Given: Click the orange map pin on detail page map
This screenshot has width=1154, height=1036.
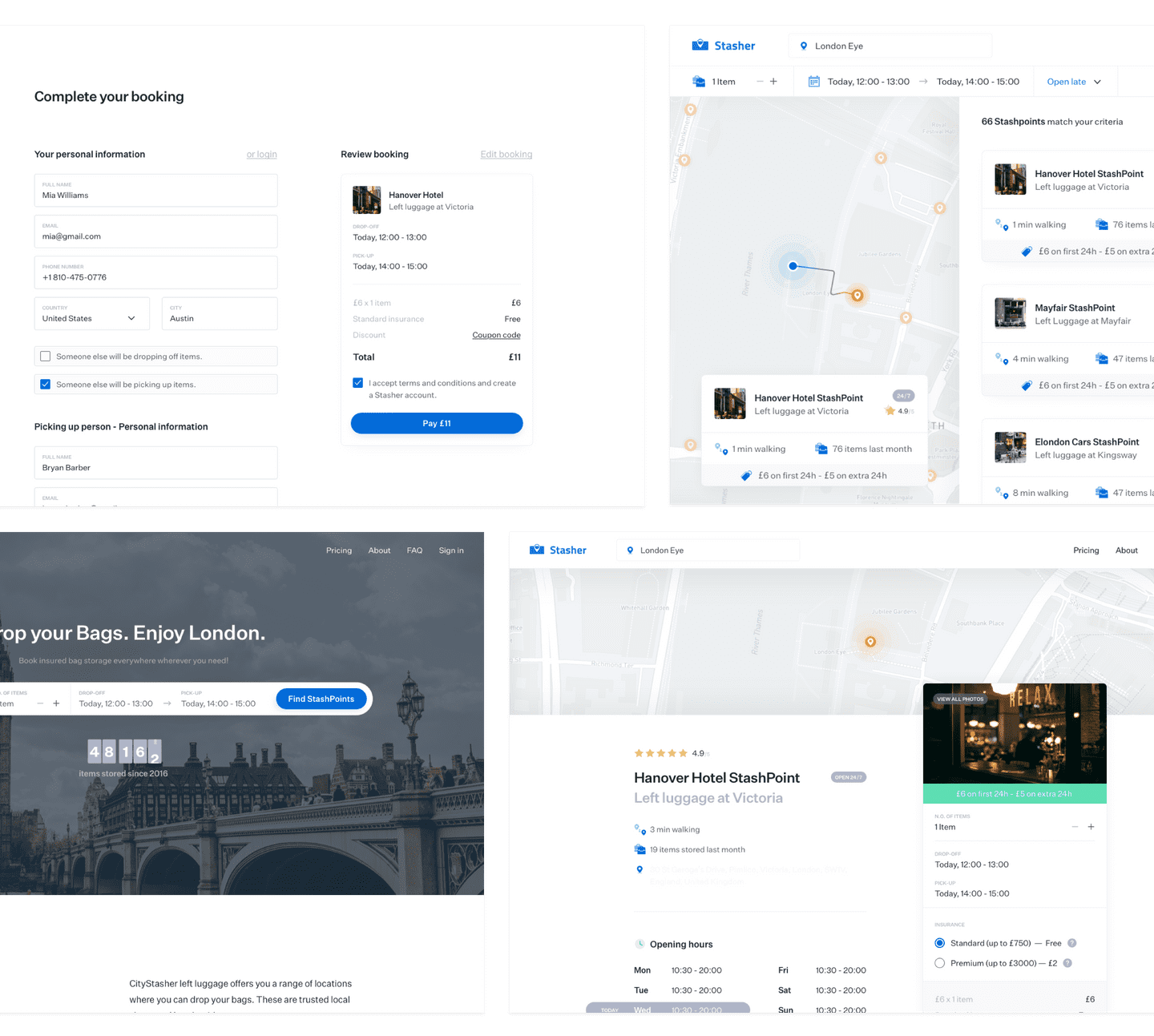Looking at the screenshot, I should pos(870,641).
